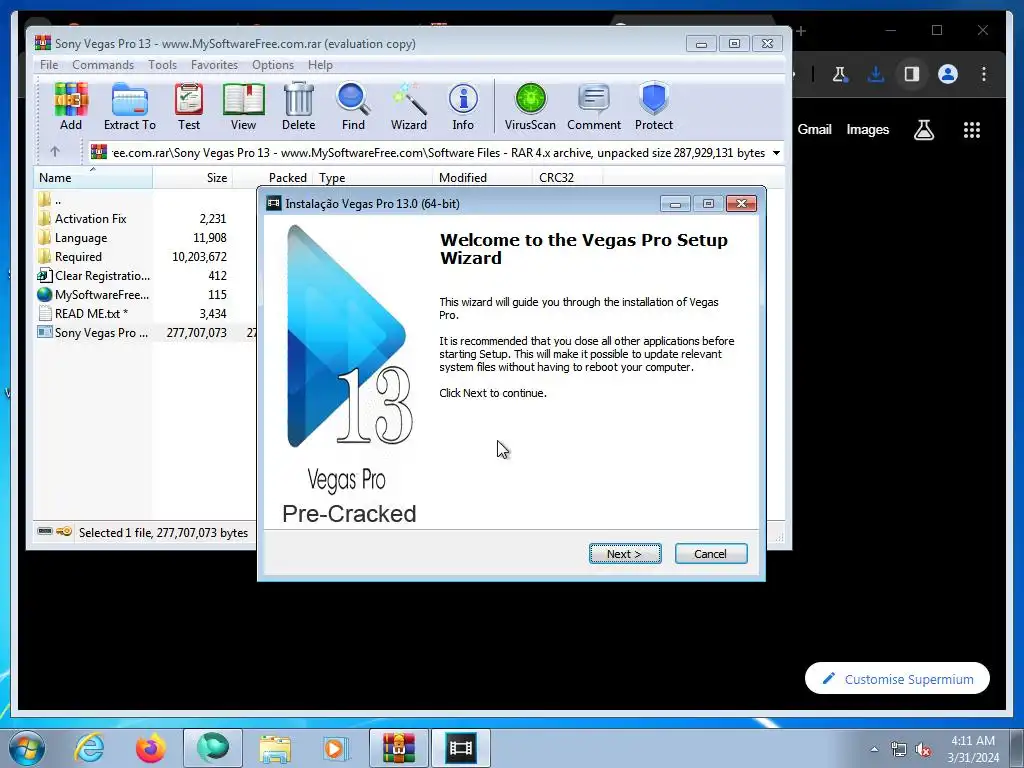The height and width of the screenshot is (768, 1024).
Task: Click the View toolbar icon
Action: (243, 106)
